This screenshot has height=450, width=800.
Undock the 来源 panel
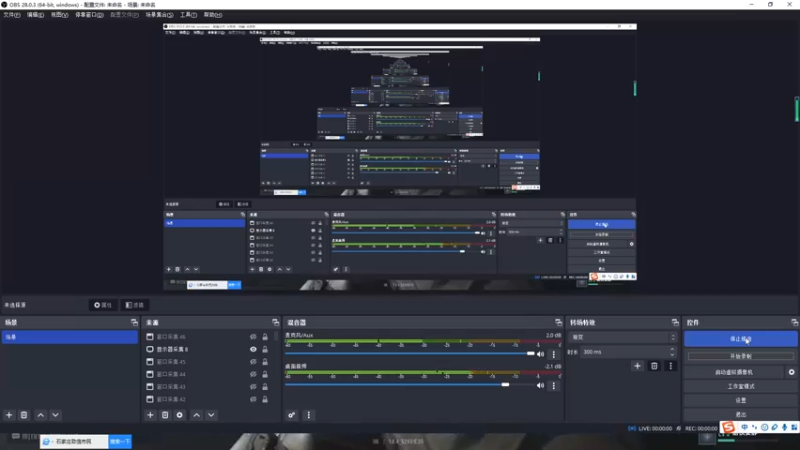tap(276, 322)
